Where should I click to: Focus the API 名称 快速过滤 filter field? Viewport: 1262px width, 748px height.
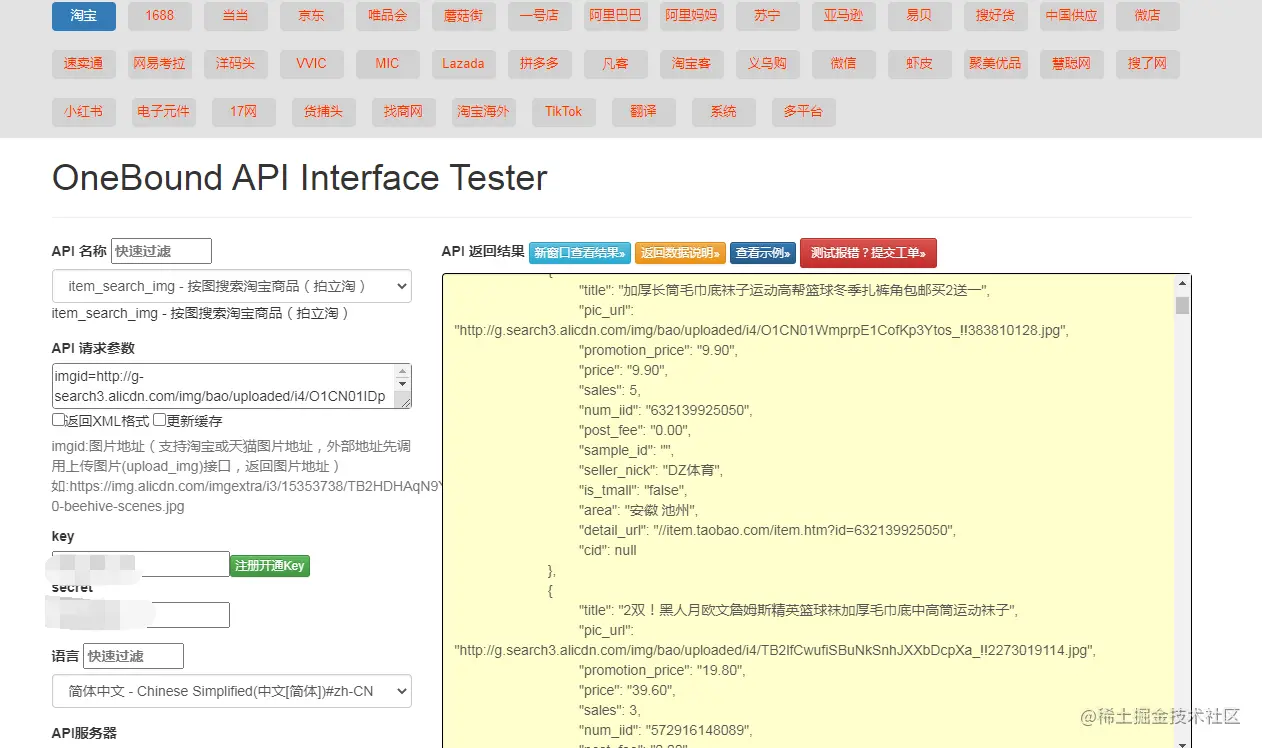[x=161, y=251]
